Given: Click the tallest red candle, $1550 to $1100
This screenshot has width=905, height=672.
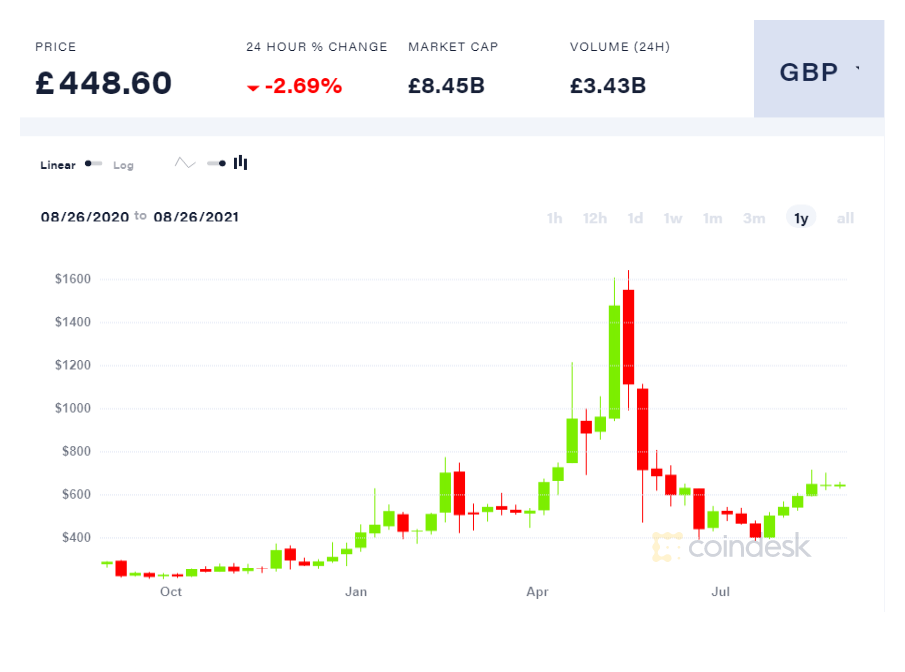Looking at the screenshot, I should click(629, 337).
